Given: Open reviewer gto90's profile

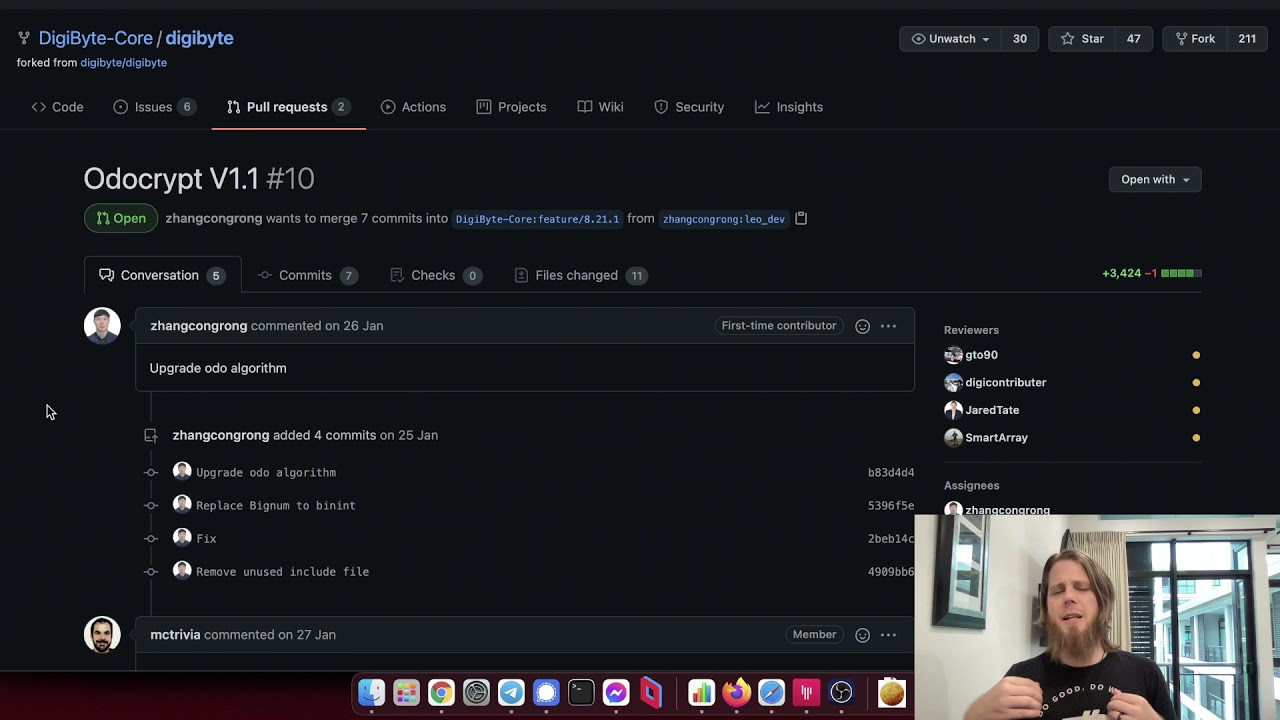Looking at the screenshot, I should [981, 355].
